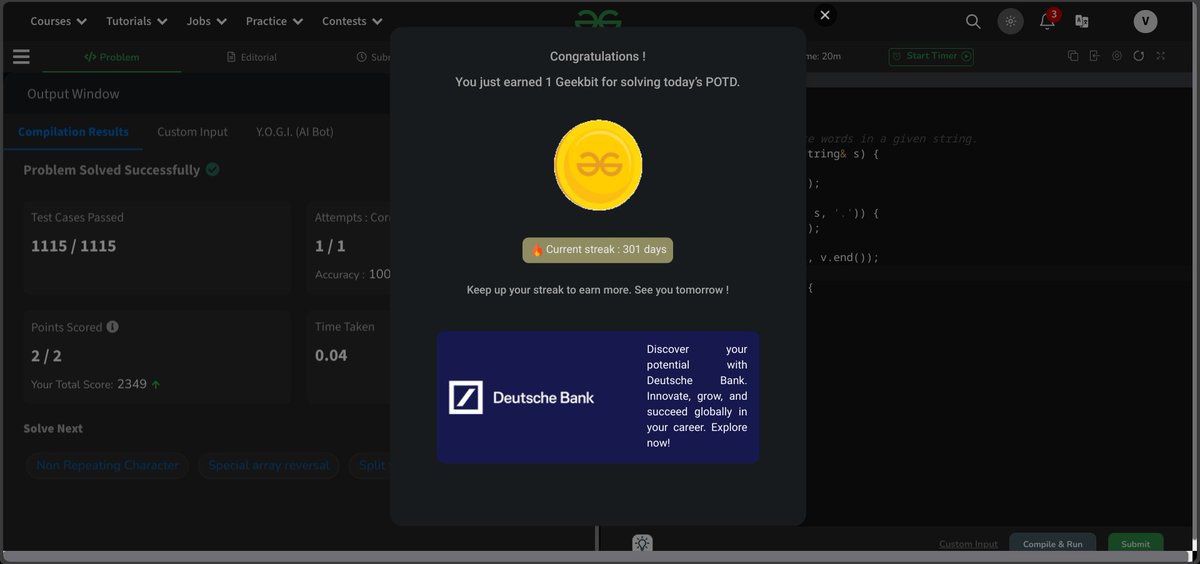Click the horizontal scrollbar at the bottom

coord(595,557)
